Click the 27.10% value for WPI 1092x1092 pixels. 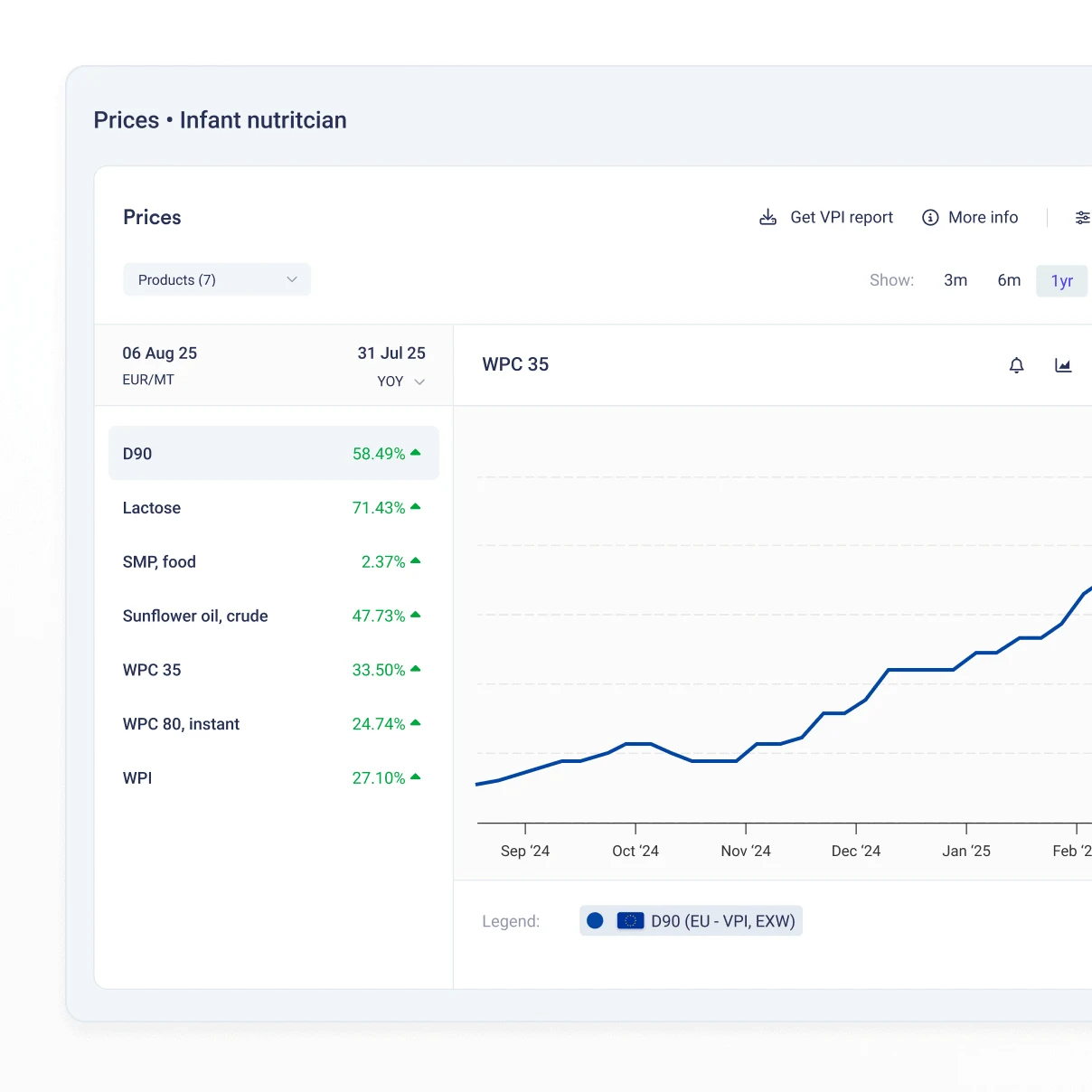(379, 778)
